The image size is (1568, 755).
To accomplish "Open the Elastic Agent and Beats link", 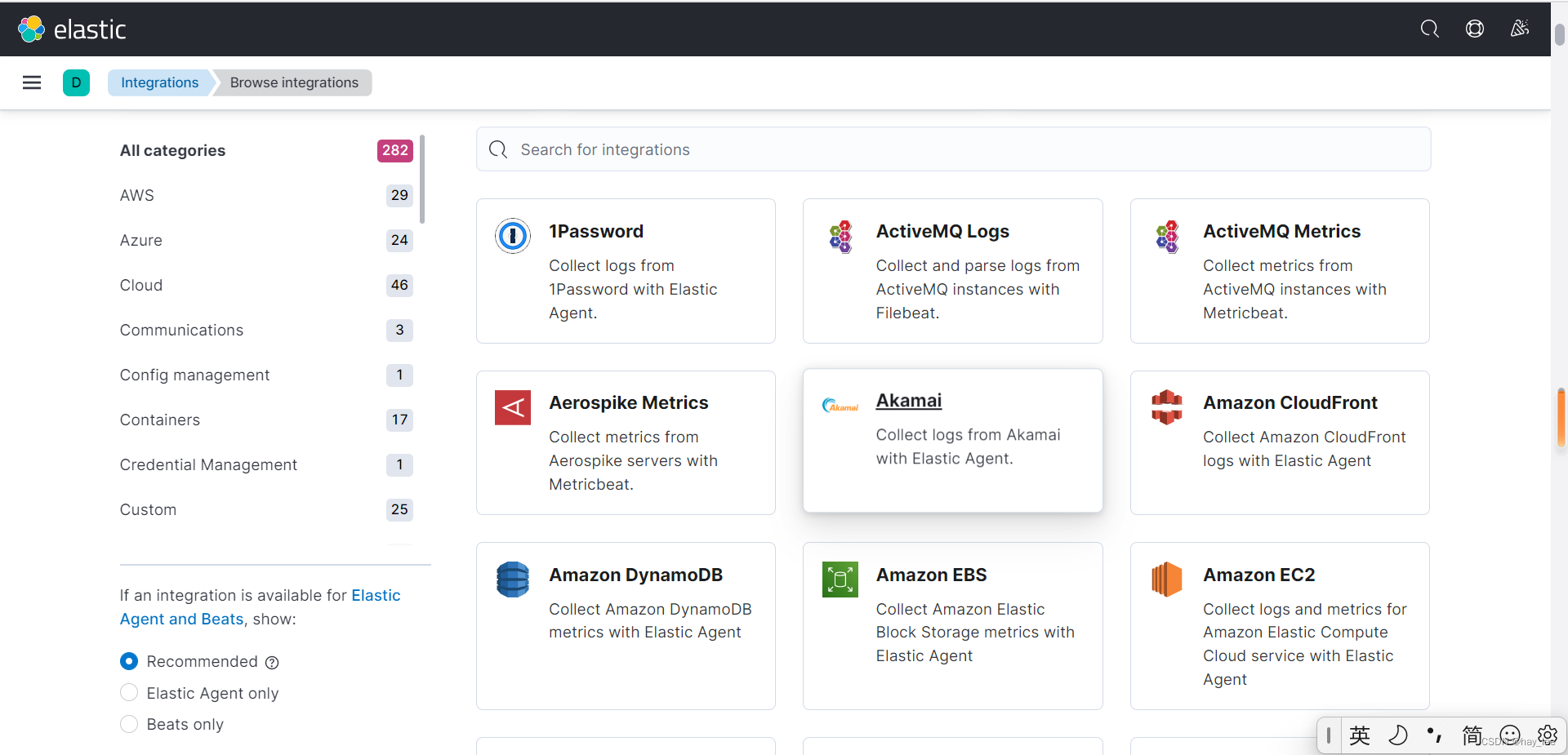I will [261, 607].
